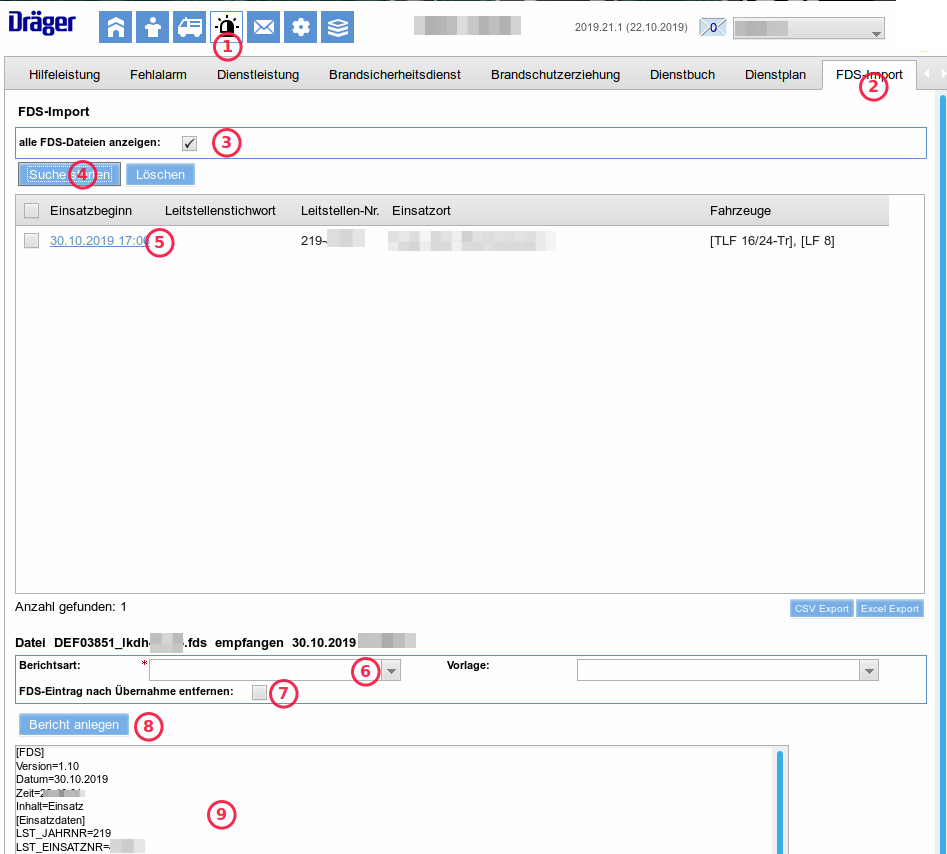Image resolution: width=947 pixels, height=854 pixels.
Task: Expand the Vorlage dropdown
Action: tap(870, 671)
